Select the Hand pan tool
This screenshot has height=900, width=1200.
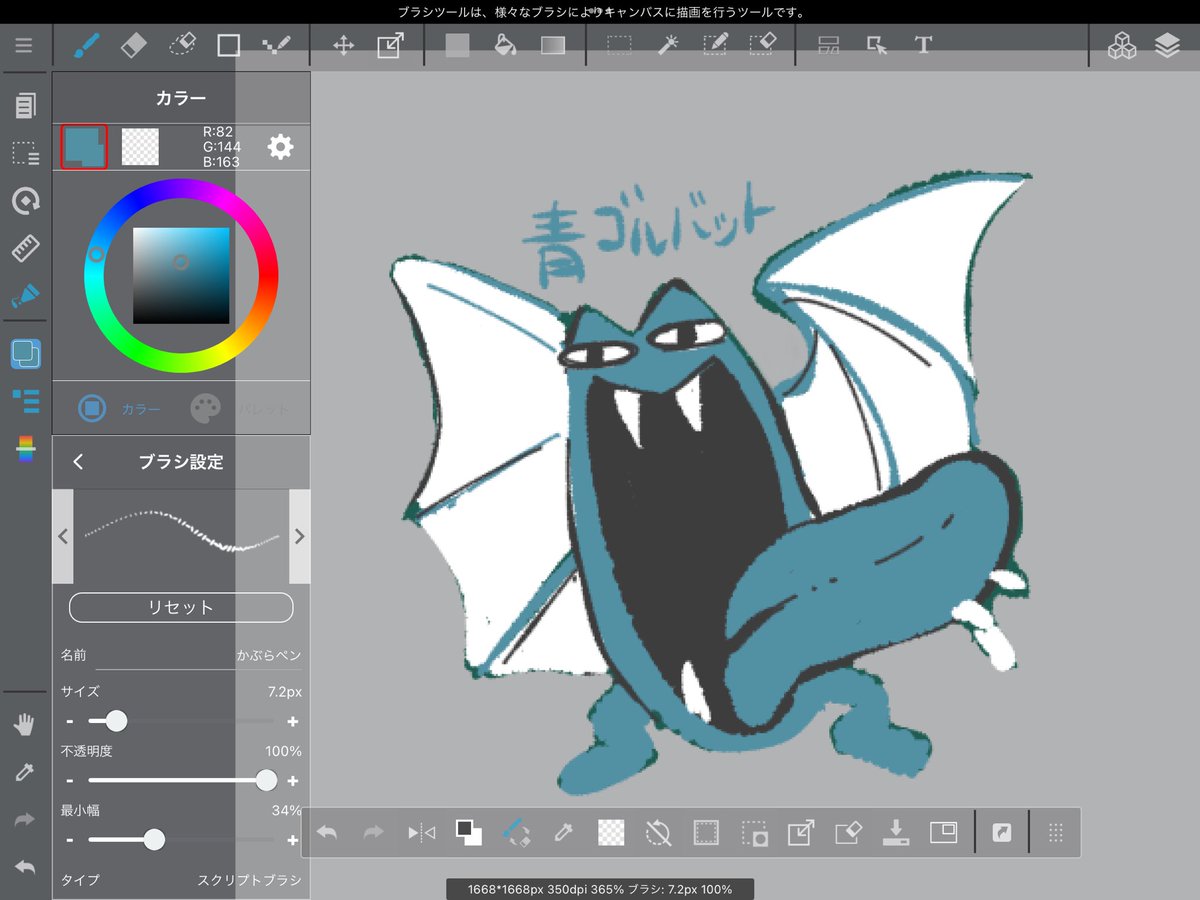(25, 725)
